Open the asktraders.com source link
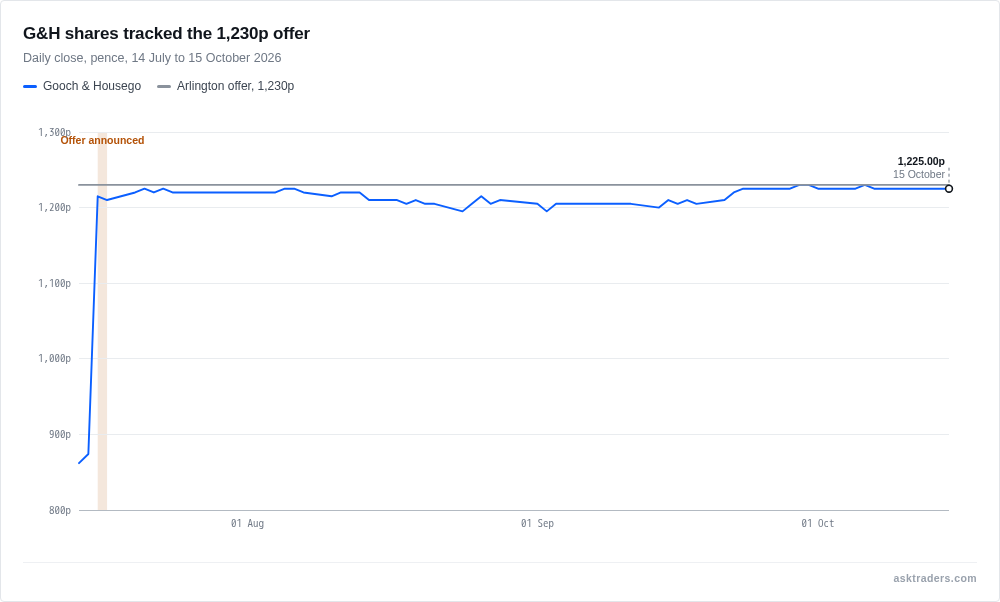 click(x=934, y=578)
